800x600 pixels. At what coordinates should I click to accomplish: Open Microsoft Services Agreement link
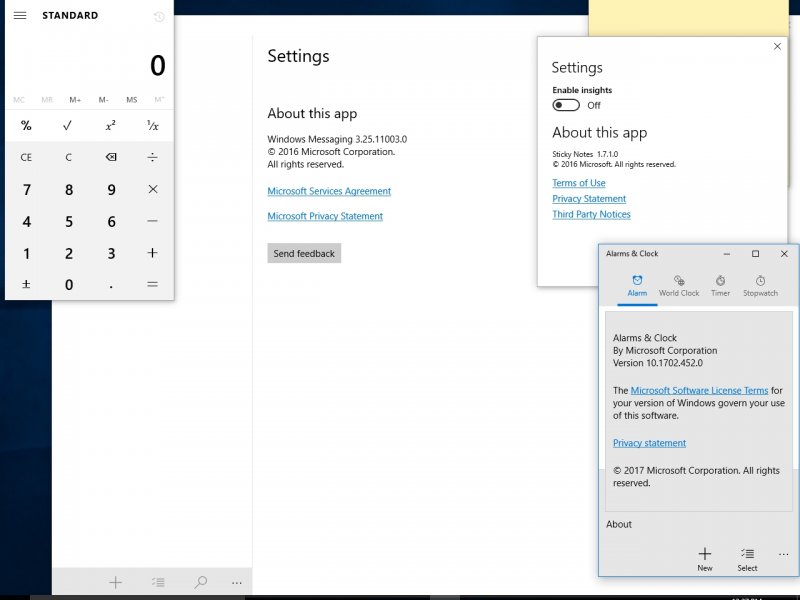pos(329,191)
